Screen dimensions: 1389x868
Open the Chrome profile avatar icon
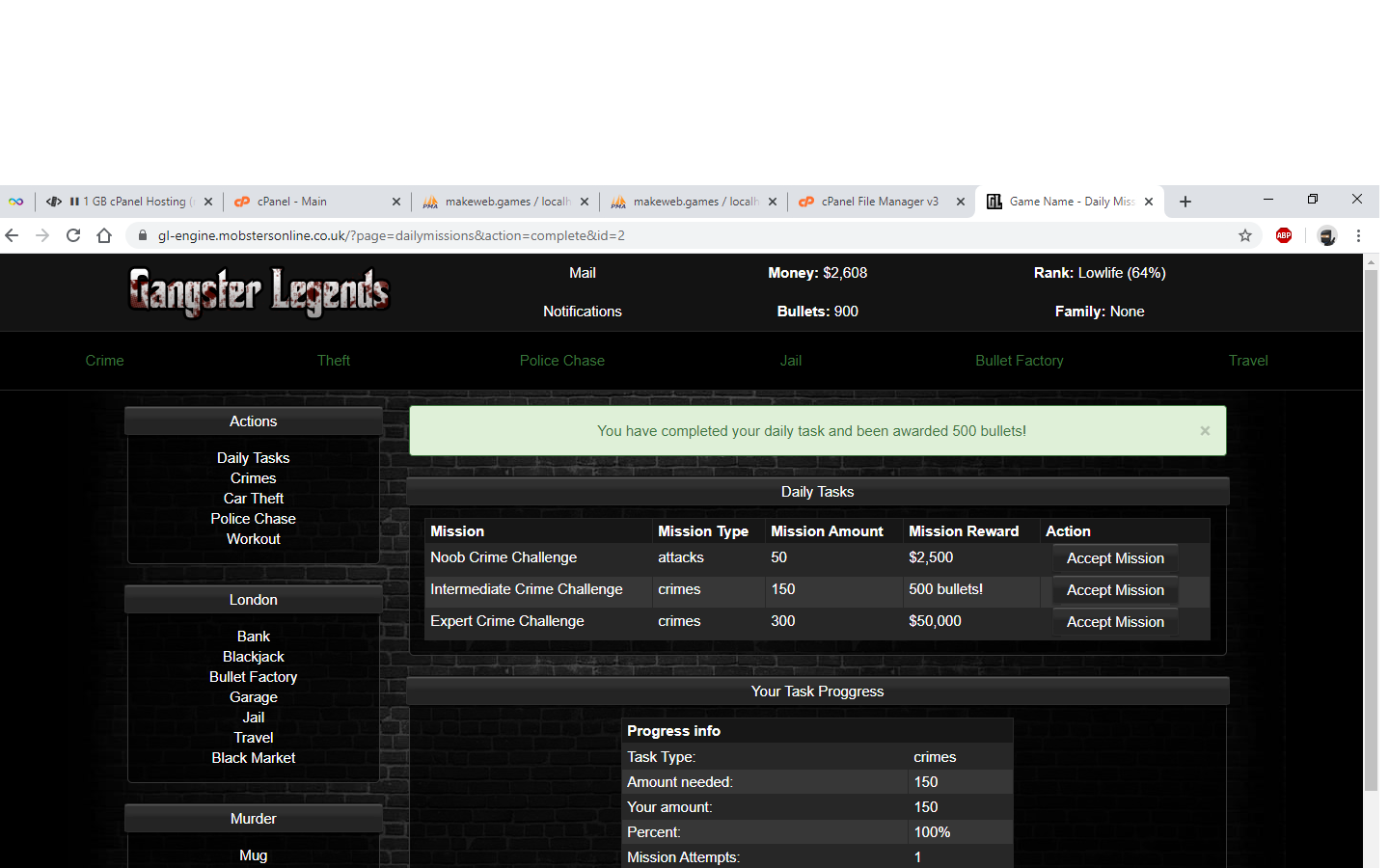click(x=1327, y=235)
